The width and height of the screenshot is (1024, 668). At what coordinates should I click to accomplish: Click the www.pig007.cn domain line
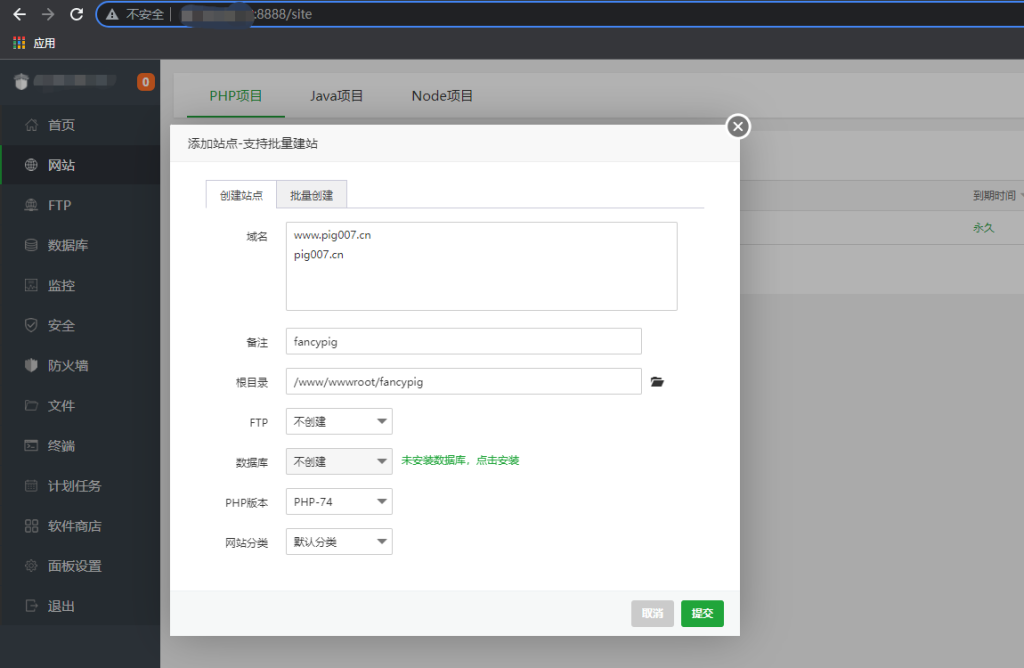(x=332, y=235)
